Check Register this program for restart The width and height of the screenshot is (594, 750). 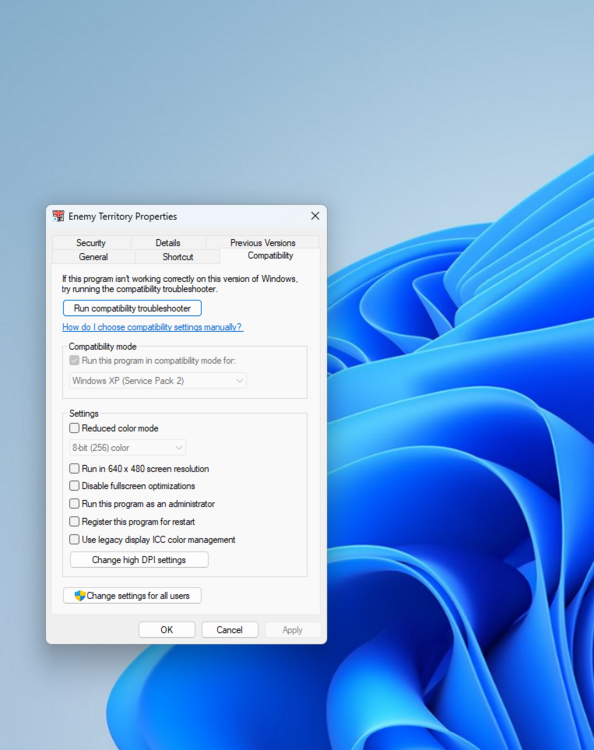coord(74,521)
